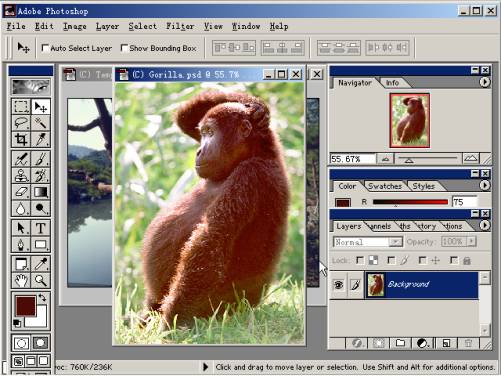Expand the Opacity slider arrow
Image resolution: width=501 pixels, height=376 pixels.
click(472, 241)
